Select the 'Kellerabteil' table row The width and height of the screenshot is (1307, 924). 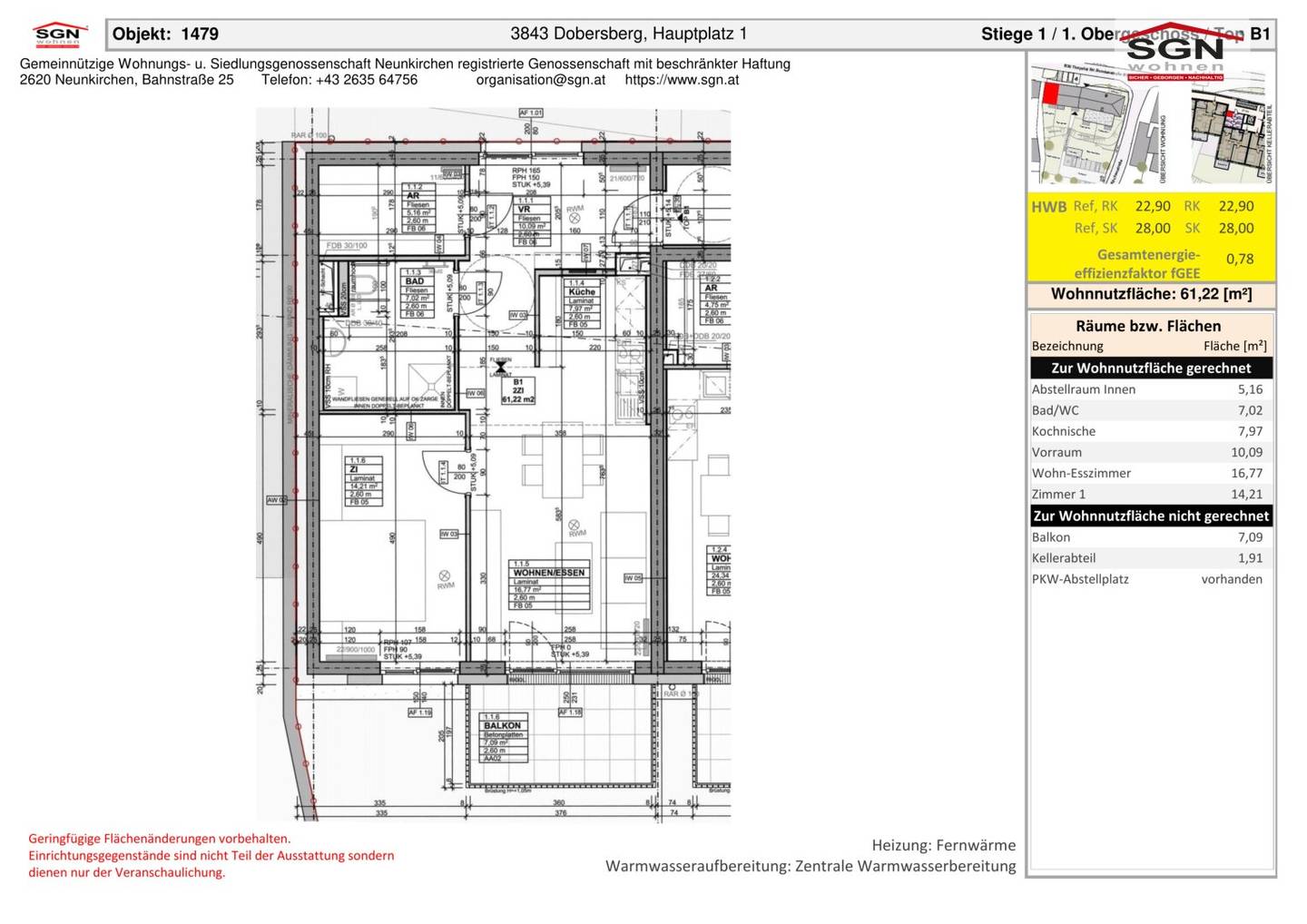click(1151, 558)
